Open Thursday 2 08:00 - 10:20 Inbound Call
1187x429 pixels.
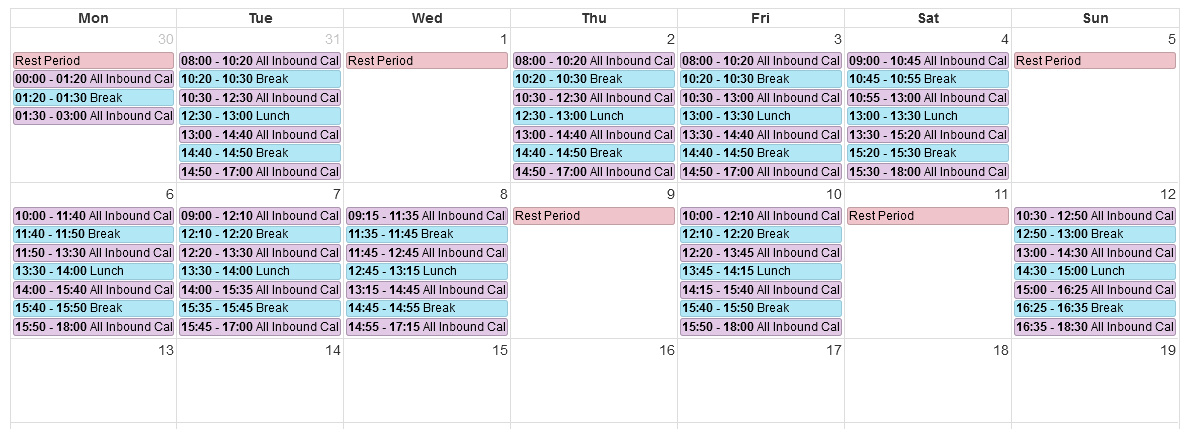tap(594, 61)
